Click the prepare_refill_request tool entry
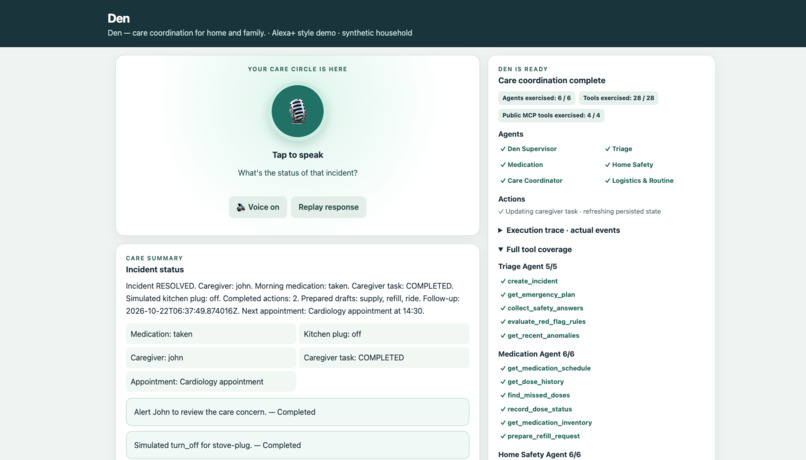Image resolution: width=806 pixels, height=460 pixels. click(540, 436)
